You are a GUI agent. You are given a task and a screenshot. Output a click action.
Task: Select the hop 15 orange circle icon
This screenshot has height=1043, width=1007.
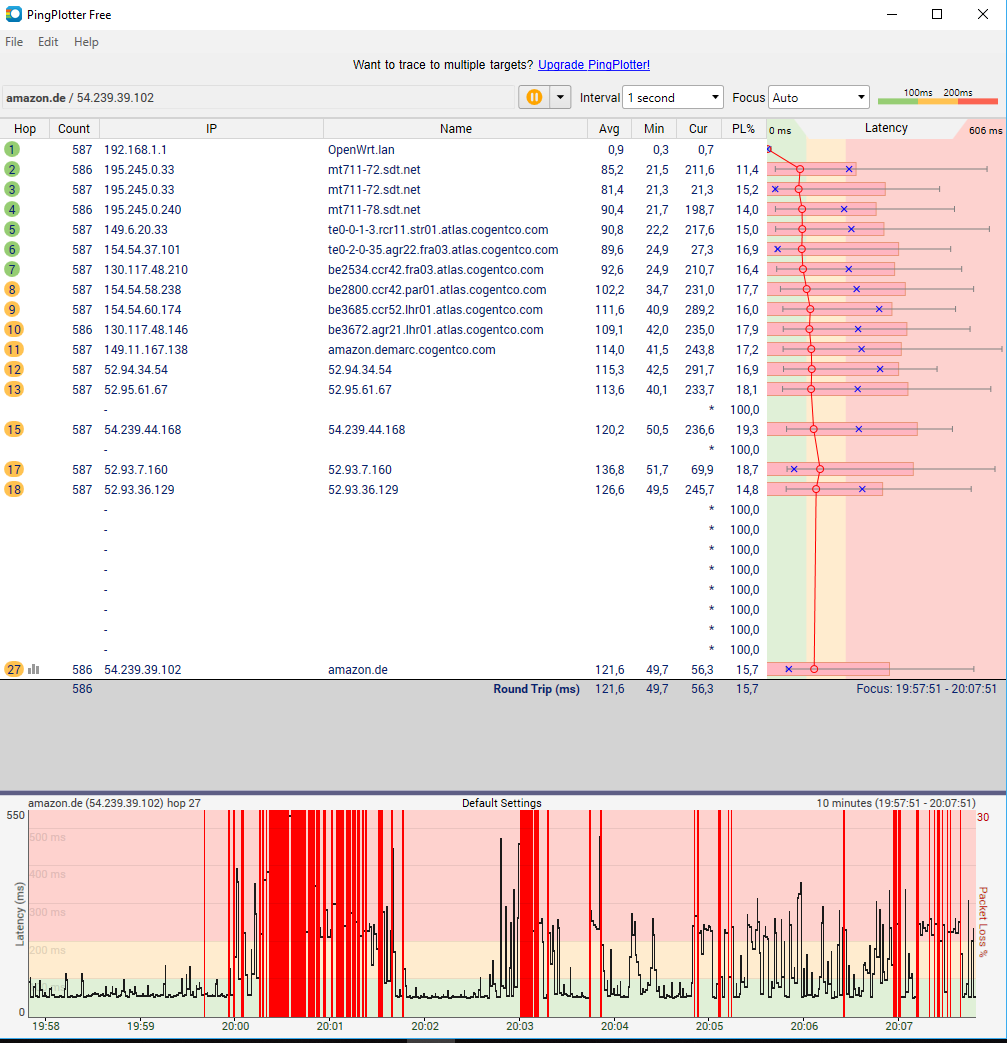pos(13,429)
